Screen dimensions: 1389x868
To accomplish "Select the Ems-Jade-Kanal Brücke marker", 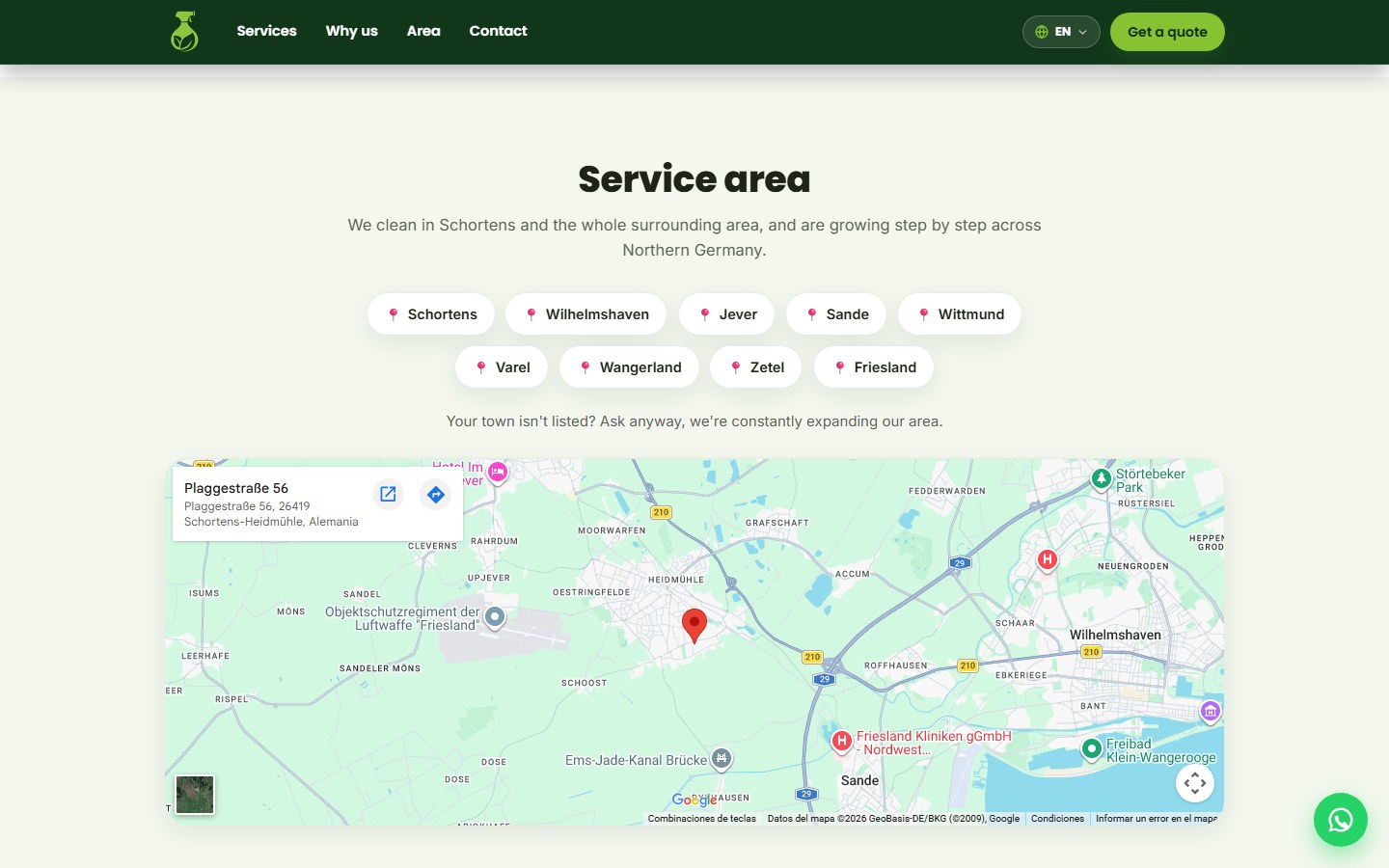I will click(x=721, y=759).
